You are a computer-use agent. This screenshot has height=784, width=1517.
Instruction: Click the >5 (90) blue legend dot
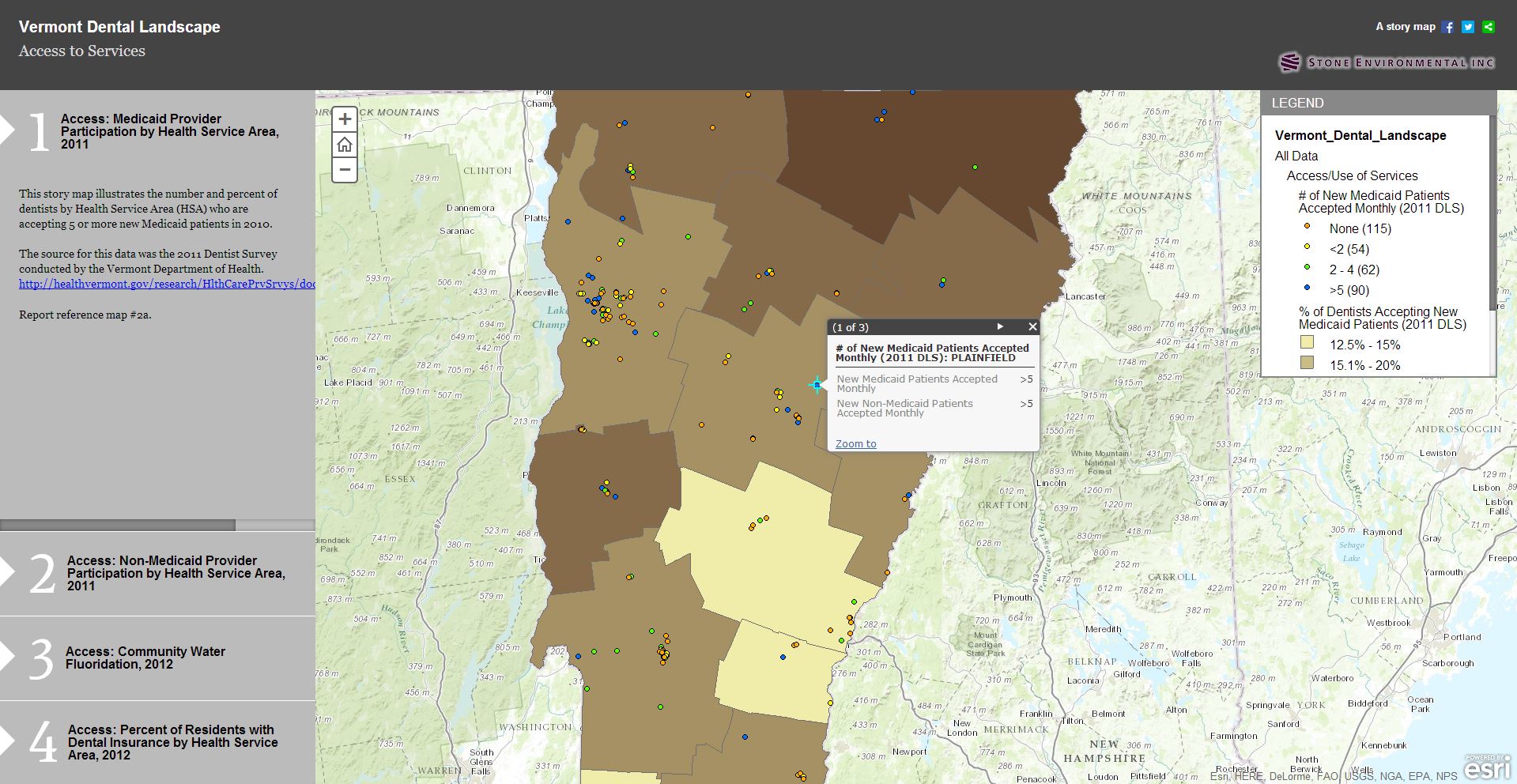1308,288
